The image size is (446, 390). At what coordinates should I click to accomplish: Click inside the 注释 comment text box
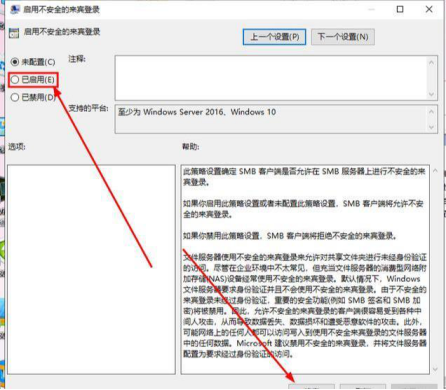click(271, 78)
